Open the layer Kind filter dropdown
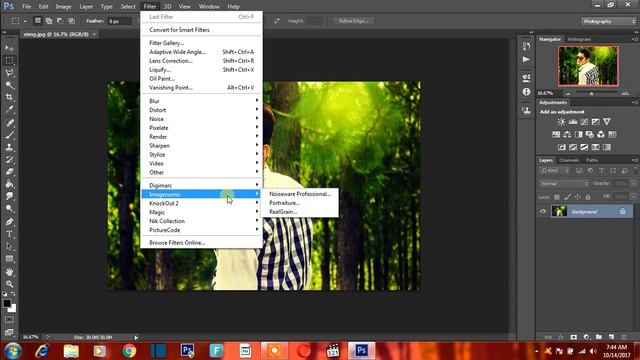The width and height of the screenshot is (640, 360). coord(554,171)
